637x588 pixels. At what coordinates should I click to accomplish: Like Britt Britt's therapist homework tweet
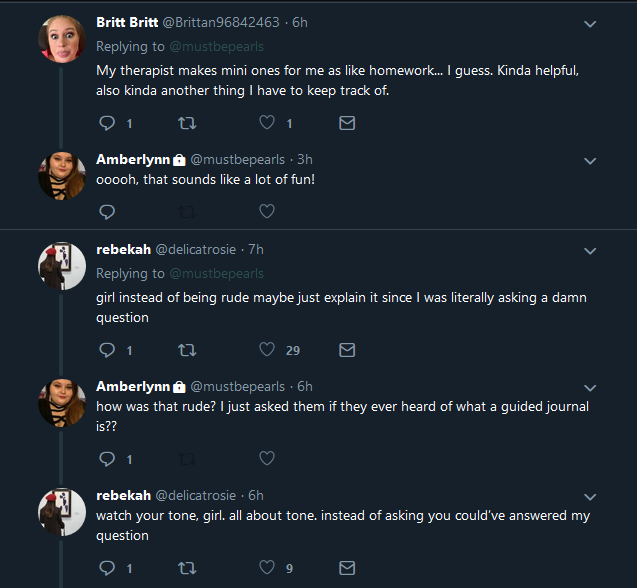[x=267, y=123]
